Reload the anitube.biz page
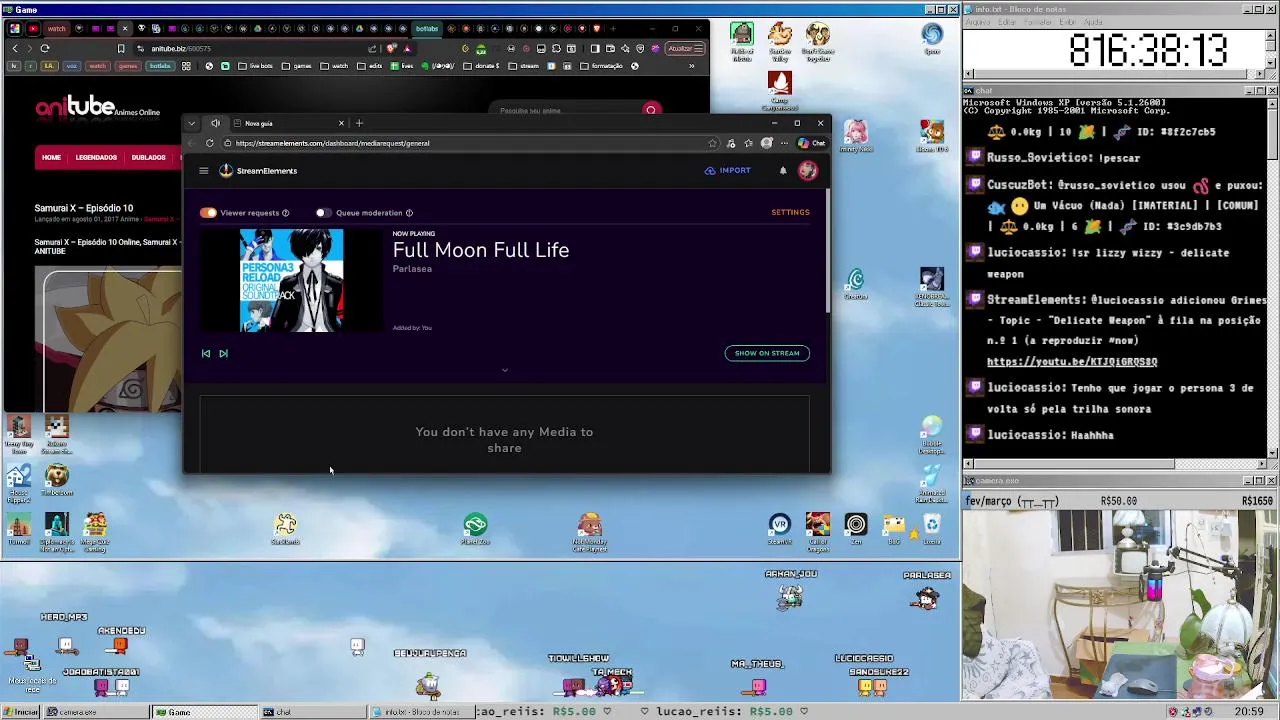The image size is (1280, 720). point(44,48)
